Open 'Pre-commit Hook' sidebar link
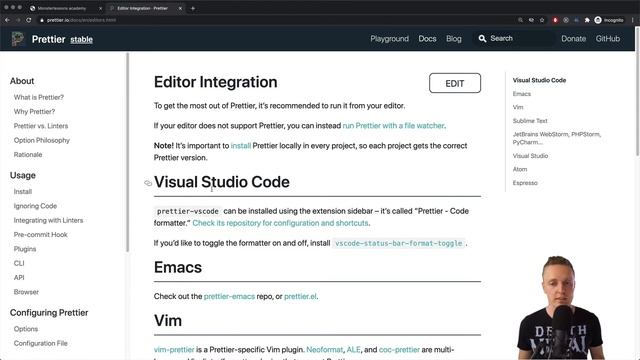640x360 pixels. tap(40, 234)
